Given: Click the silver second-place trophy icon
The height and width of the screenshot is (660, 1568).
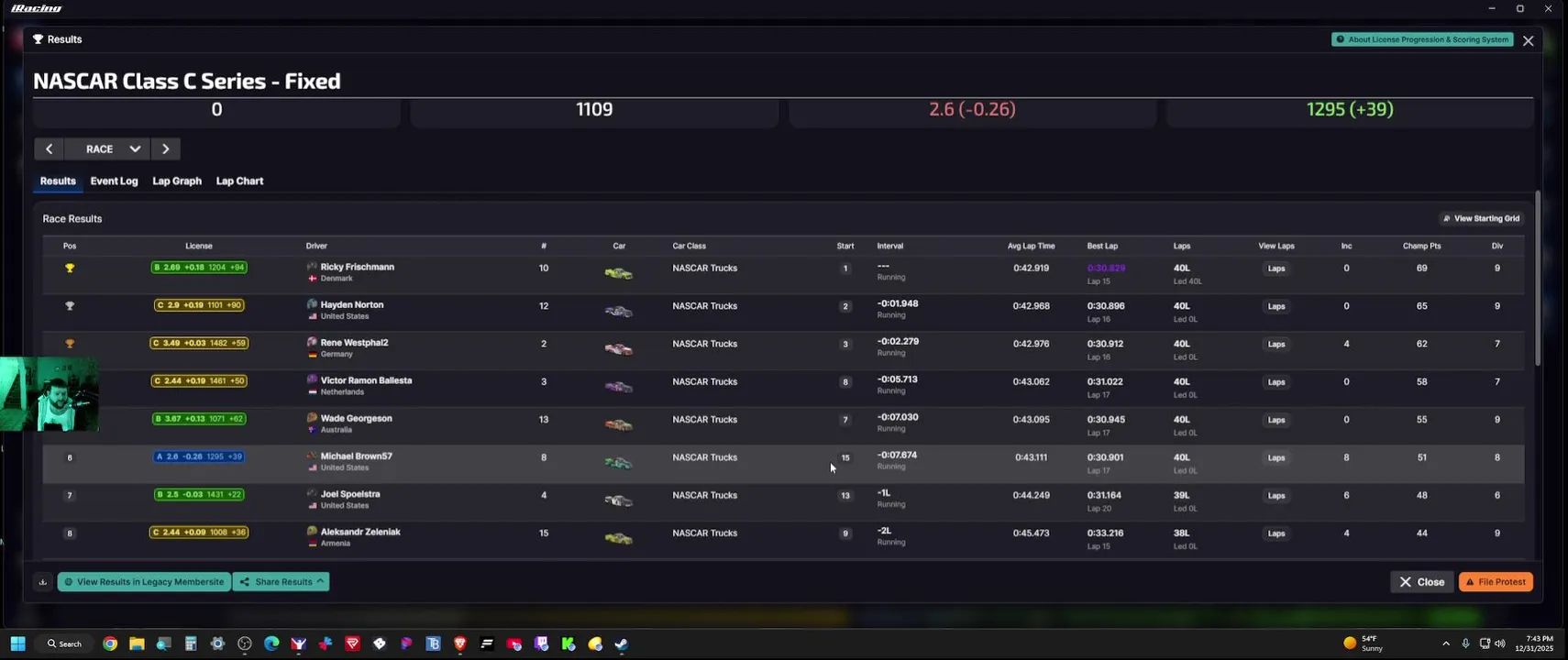Looking at the screenshot, I should point(70,305).
